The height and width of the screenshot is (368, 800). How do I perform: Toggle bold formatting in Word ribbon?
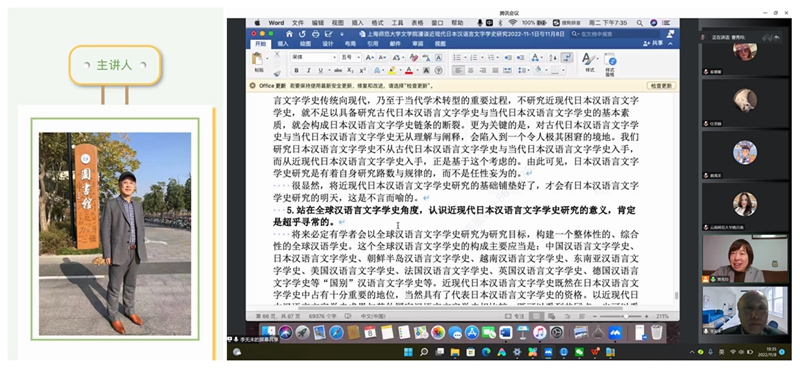(296, 70)
